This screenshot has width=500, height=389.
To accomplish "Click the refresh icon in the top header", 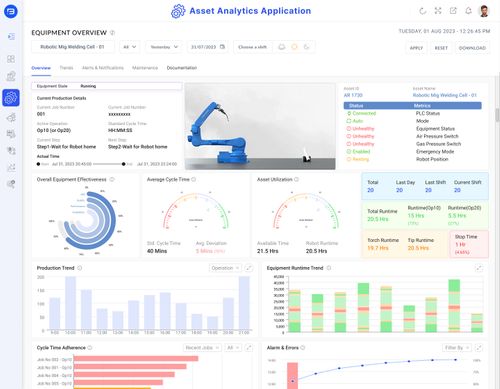I will [x=423, y=11].
